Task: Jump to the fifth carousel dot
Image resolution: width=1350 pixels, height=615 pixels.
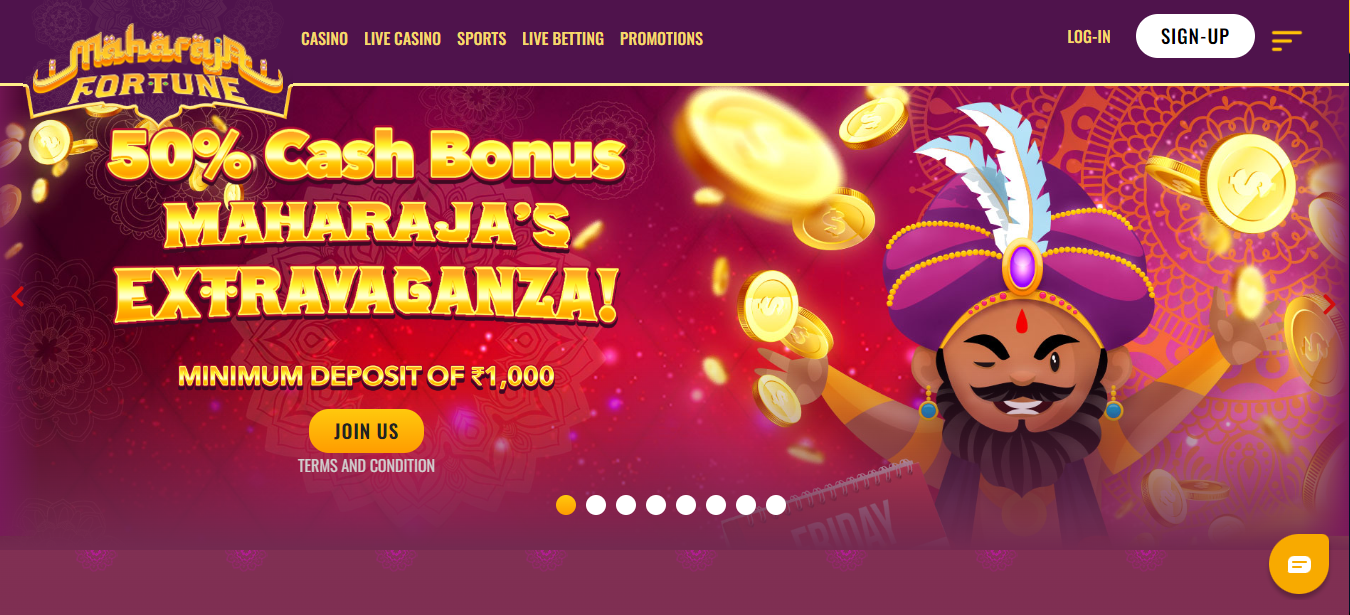Action: [x=686, y=505]
